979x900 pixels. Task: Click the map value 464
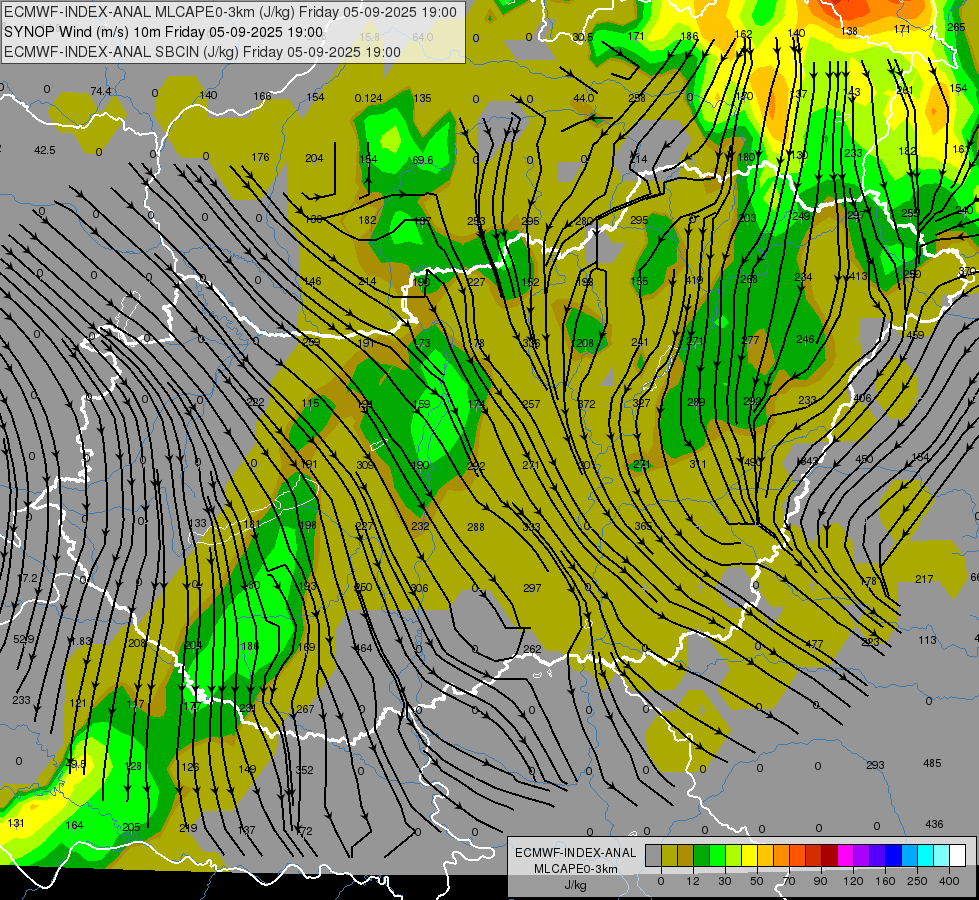[363, 648]
